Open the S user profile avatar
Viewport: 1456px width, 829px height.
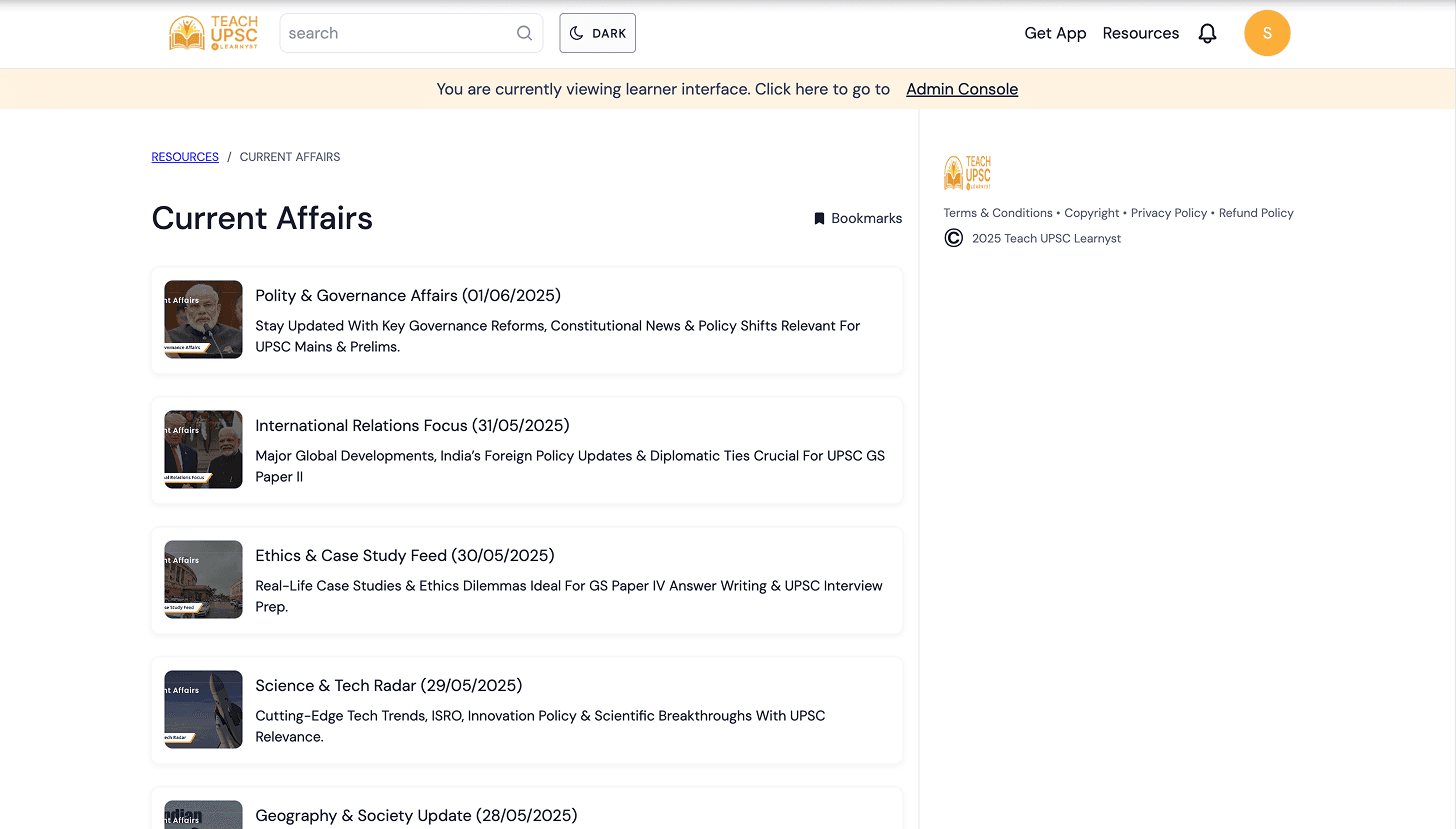point(1267,33)
